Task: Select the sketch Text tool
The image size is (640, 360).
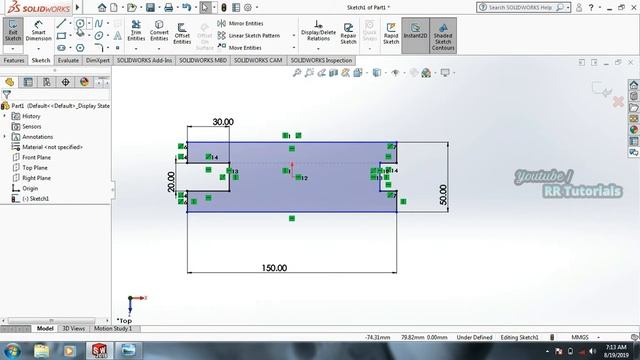Action: pos(118,36)
